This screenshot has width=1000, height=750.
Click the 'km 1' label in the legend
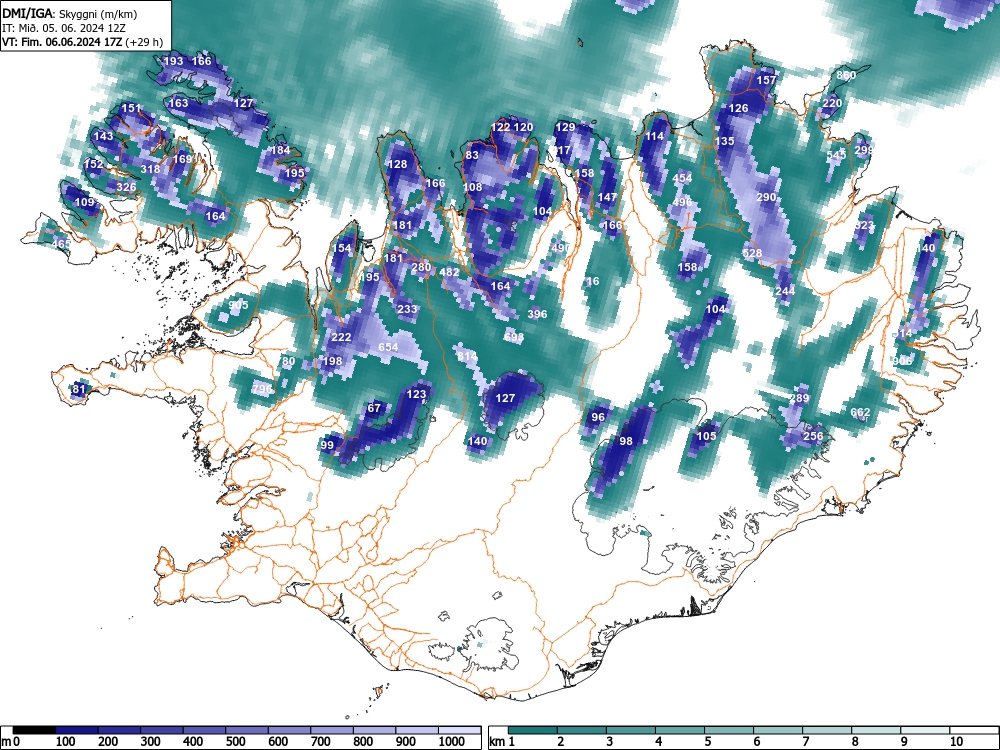pos(502,742)
